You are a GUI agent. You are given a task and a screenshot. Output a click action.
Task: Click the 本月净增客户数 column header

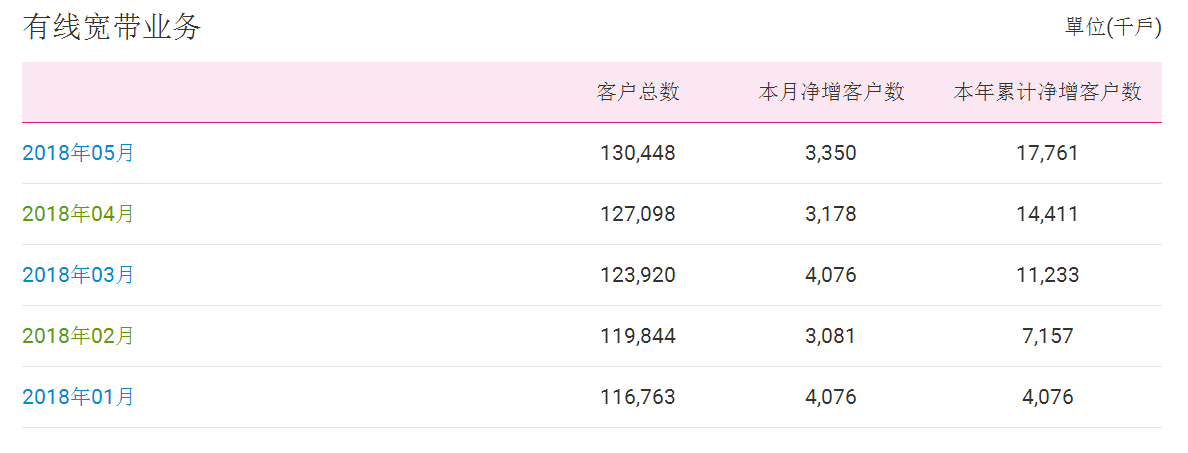click(x=831, y=92)
